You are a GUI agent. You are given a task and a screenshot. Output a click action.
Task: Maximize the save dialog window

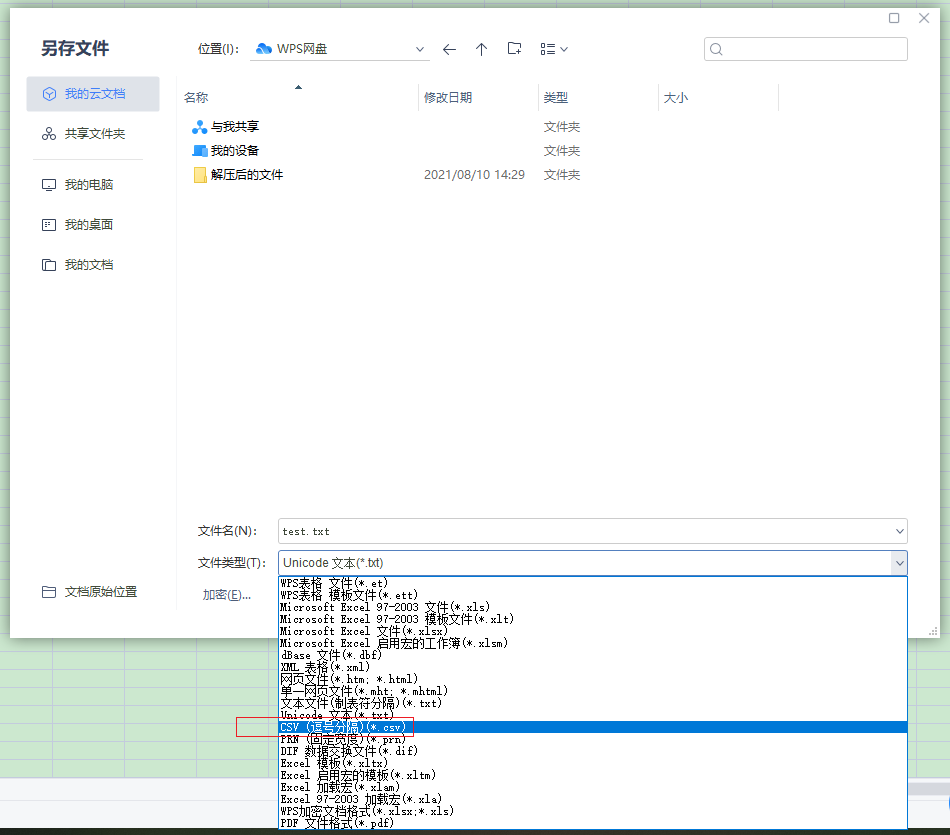coord(894,18)
